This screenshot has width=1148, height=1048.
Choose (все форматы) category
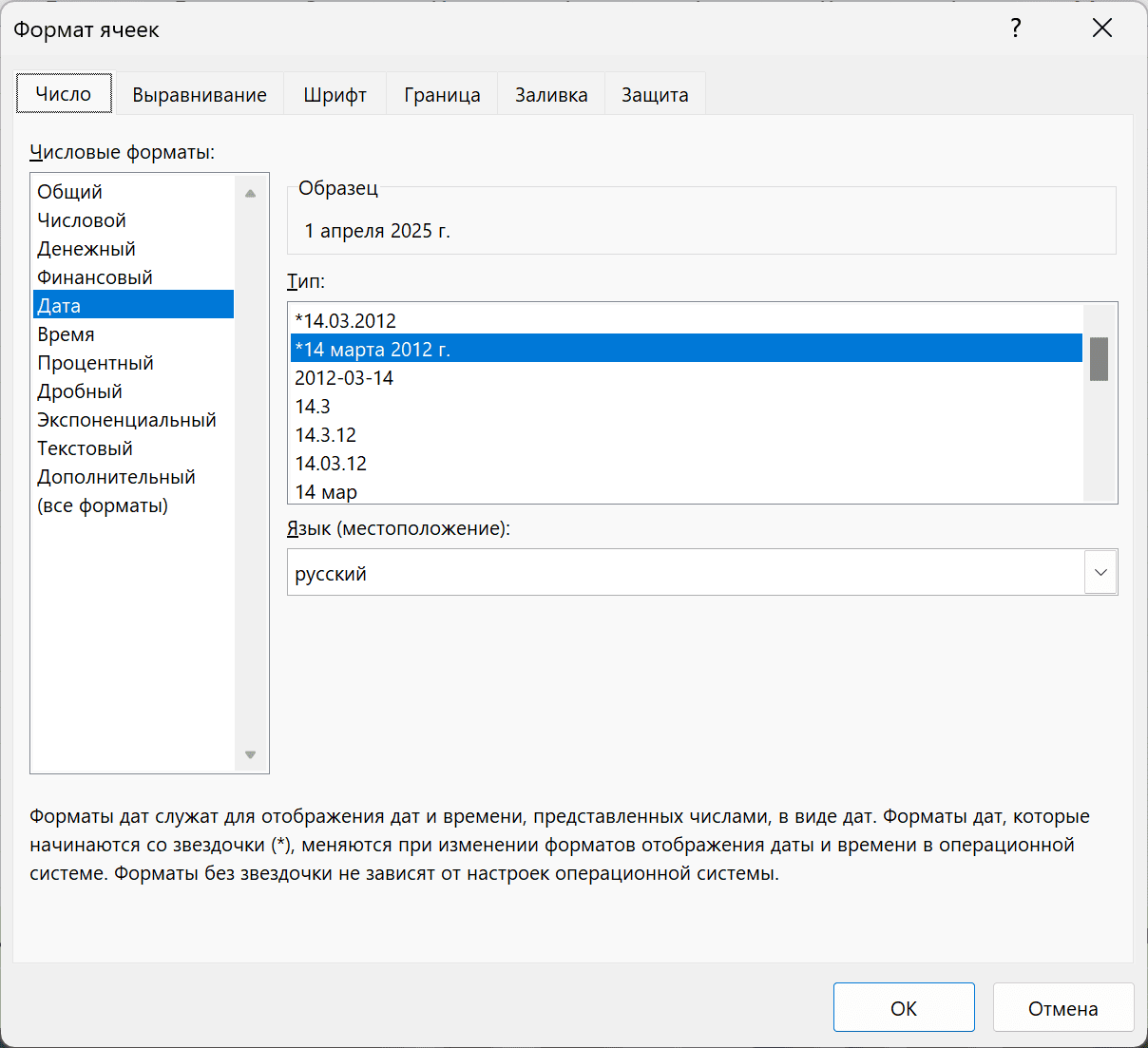[133, 505]
